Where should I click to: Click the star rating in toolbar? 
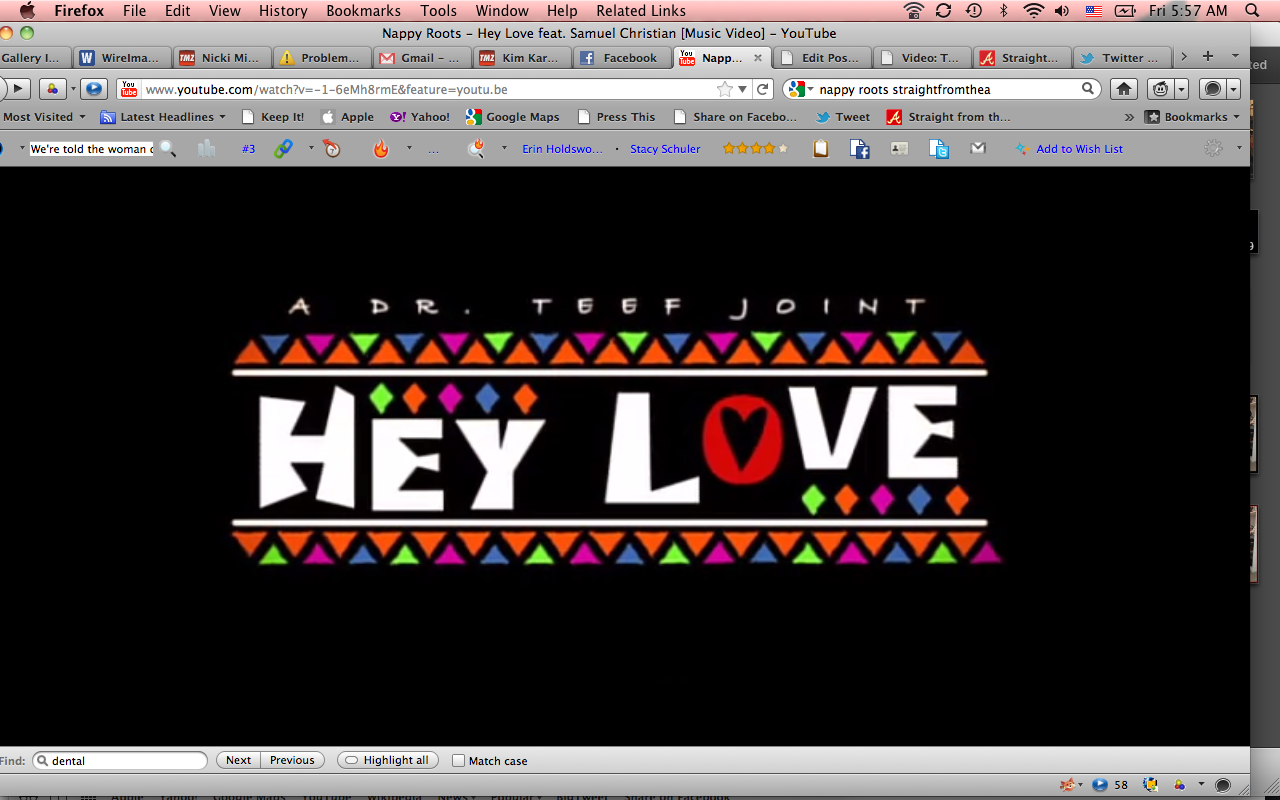pyautogui.click(x=755, y=149)
